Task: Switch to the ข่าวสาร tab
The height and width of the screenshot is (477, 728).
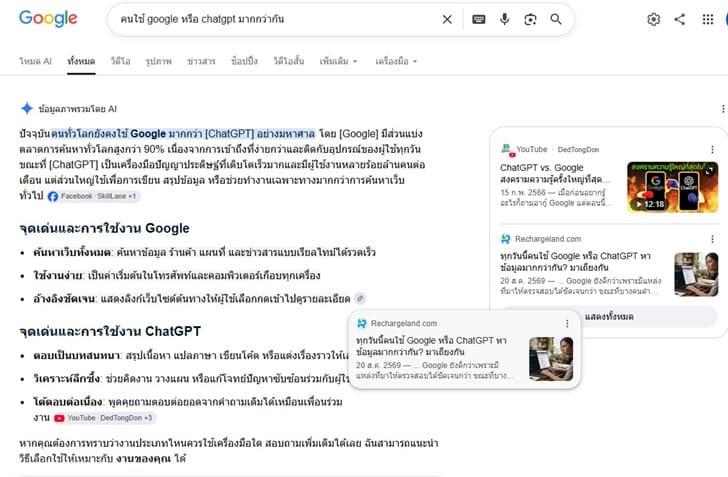Action: click(201, 61)
